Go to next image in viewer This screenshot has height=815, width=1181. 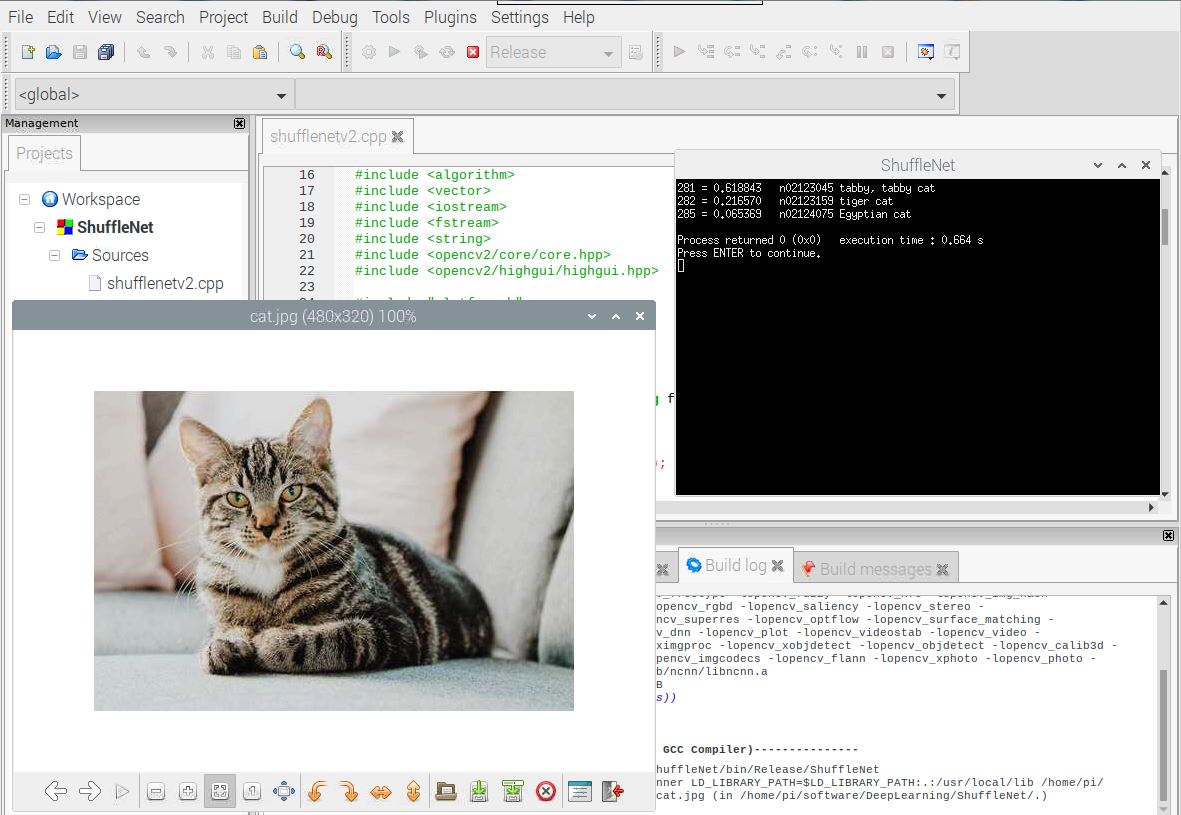[x=90, y=792]
